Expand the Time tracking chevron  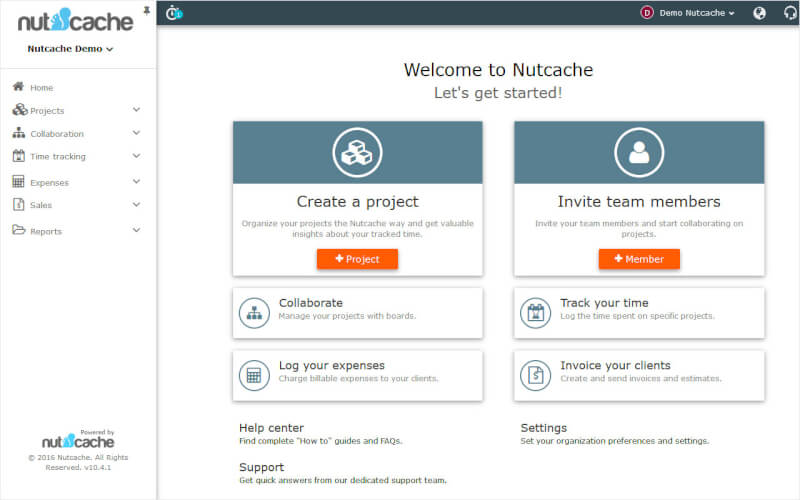pyautogui.click(x=136, y=156)
